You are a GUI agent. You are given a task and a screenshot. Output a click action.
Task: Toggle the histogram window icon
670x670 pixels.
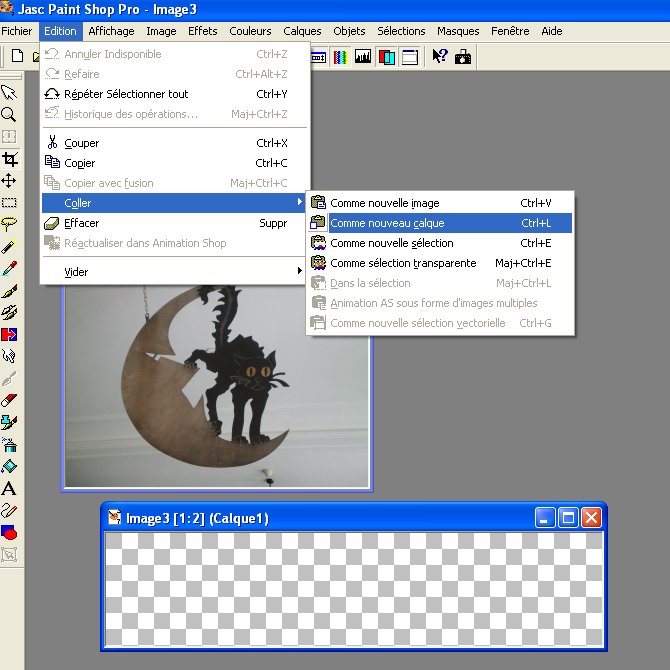[x=363, y=57]
